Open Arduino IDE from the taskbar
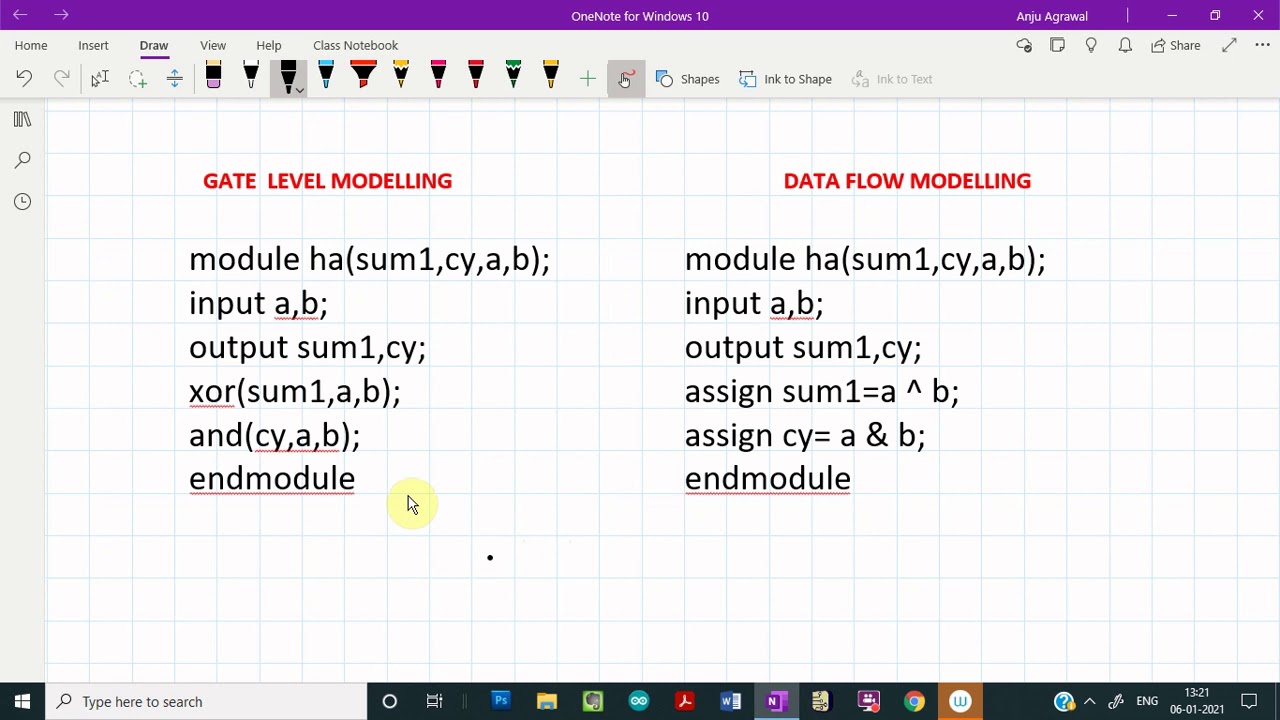 coord(639,701)
